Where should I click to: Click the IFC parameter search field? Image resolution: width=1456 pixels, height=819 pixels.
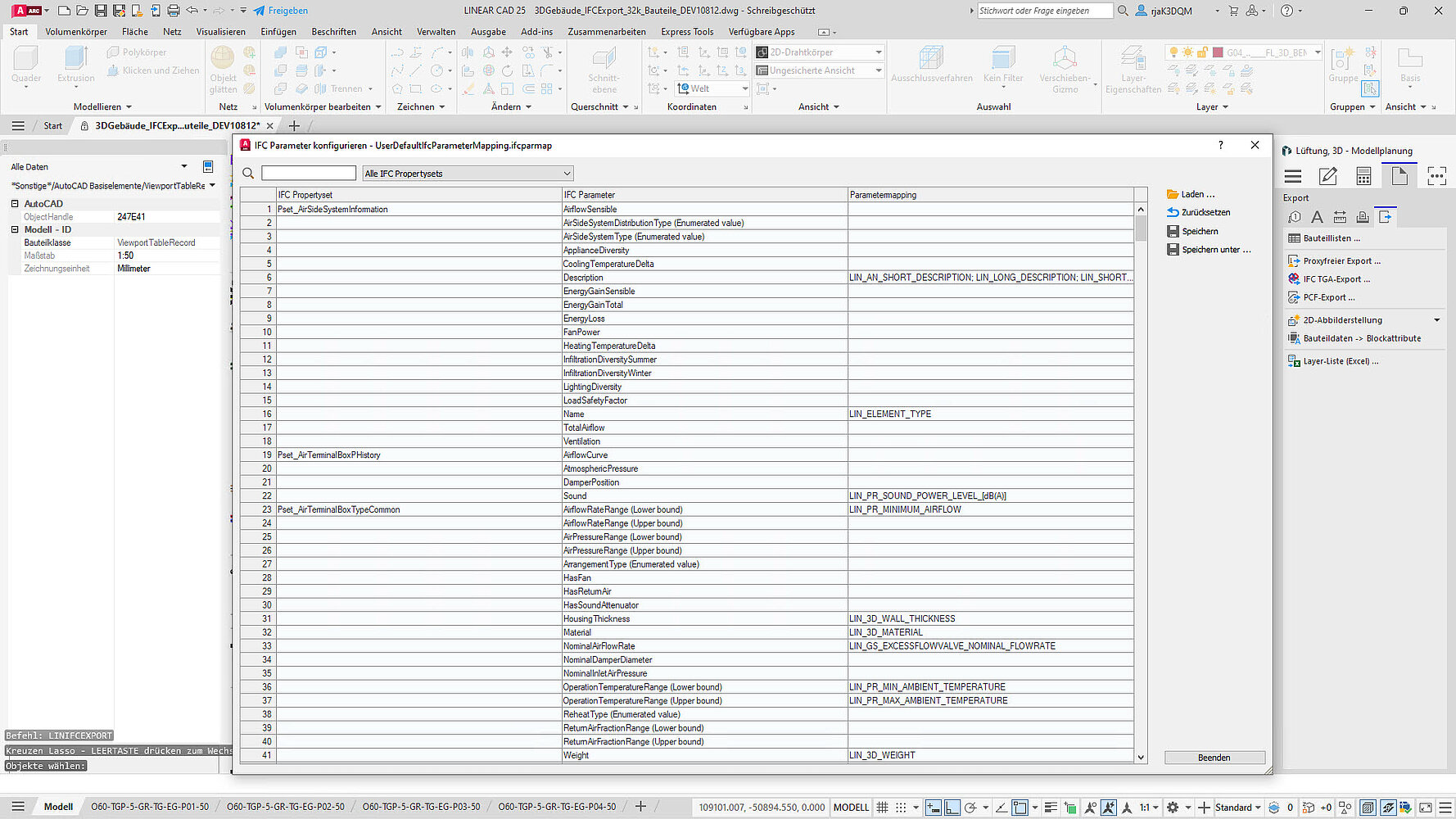click(x=308, y=174)
